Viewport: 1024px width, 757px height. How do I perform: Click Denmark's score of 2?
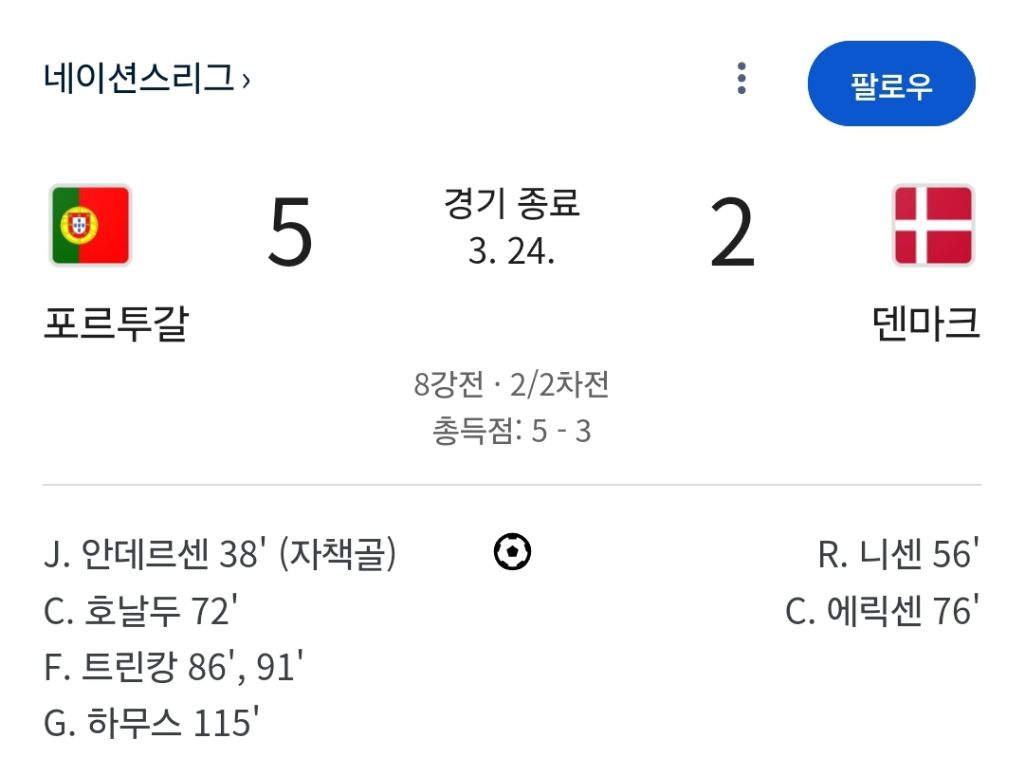point(732,234)
